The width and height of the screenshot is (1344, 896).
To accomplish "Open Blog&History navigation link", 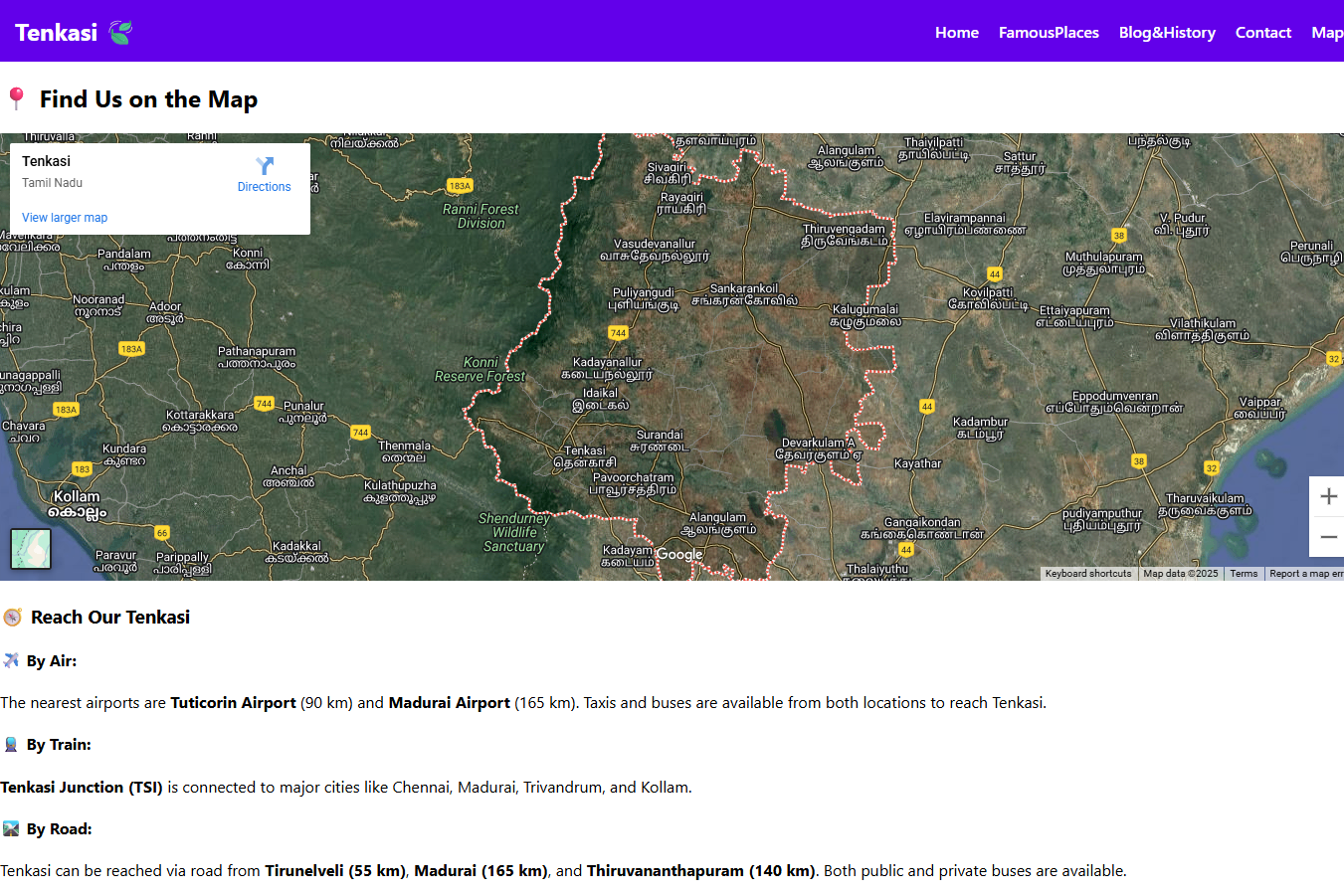I will tap(1167, 33).
